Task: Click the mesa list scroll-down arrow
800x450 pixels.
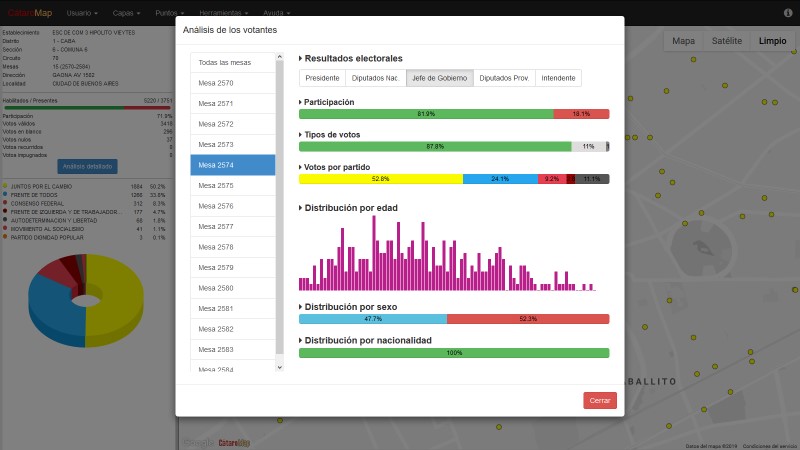Action: click(280, 367)
